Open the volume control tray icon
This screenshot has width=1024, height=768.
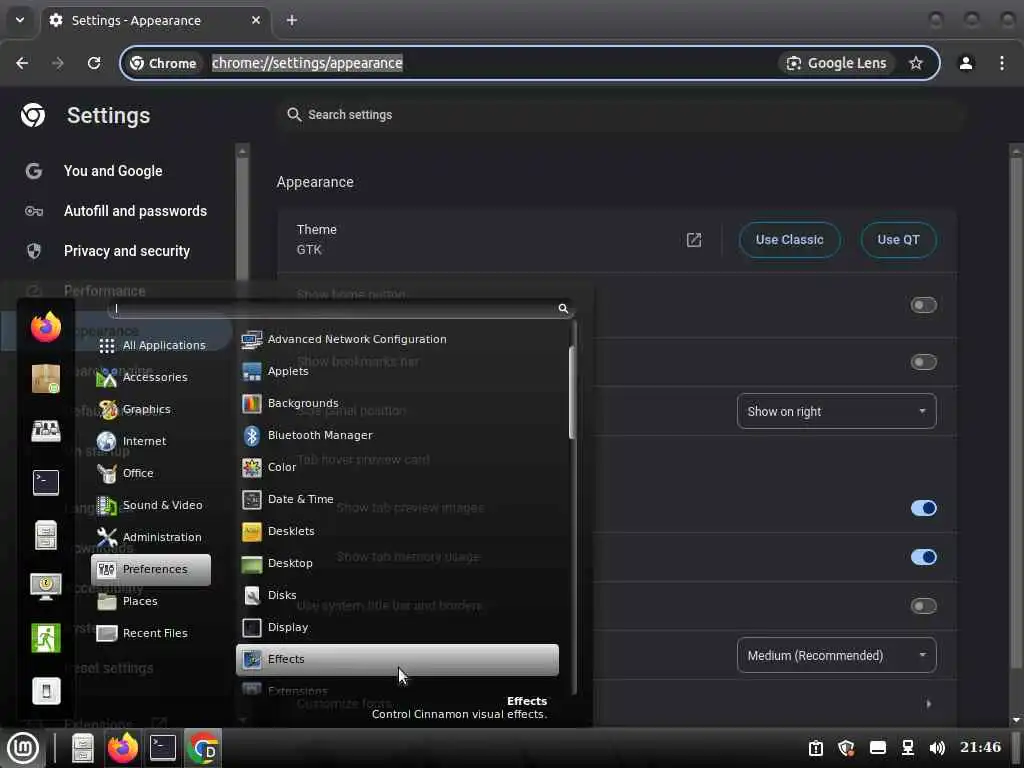(937, 748)
